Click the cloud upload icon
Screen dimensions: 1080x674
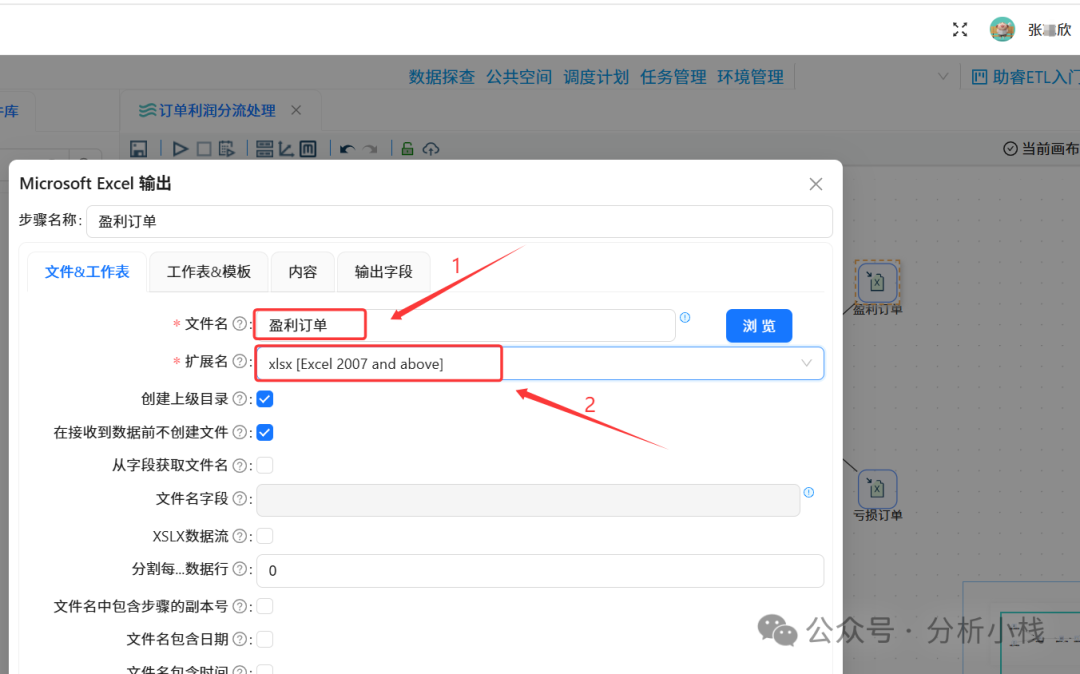coord(431,149)
